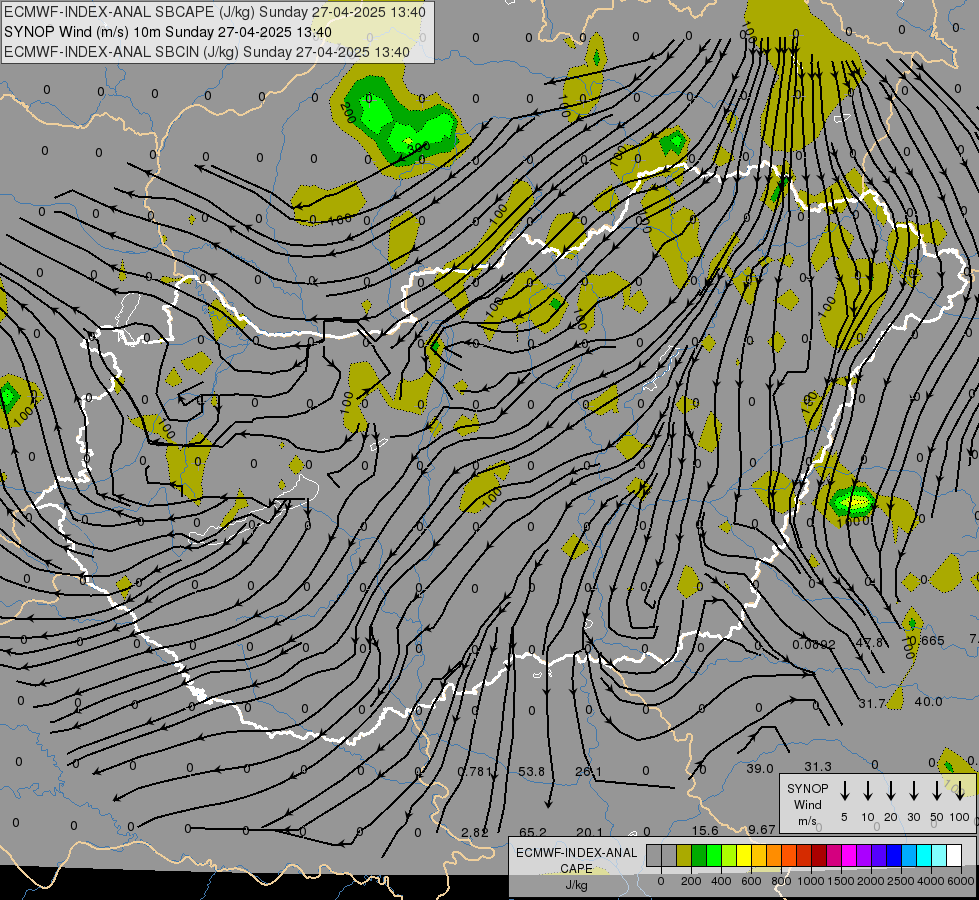Click the 20.1 value on the map
Screen dimensions: 979x900
tap(589, 832)
